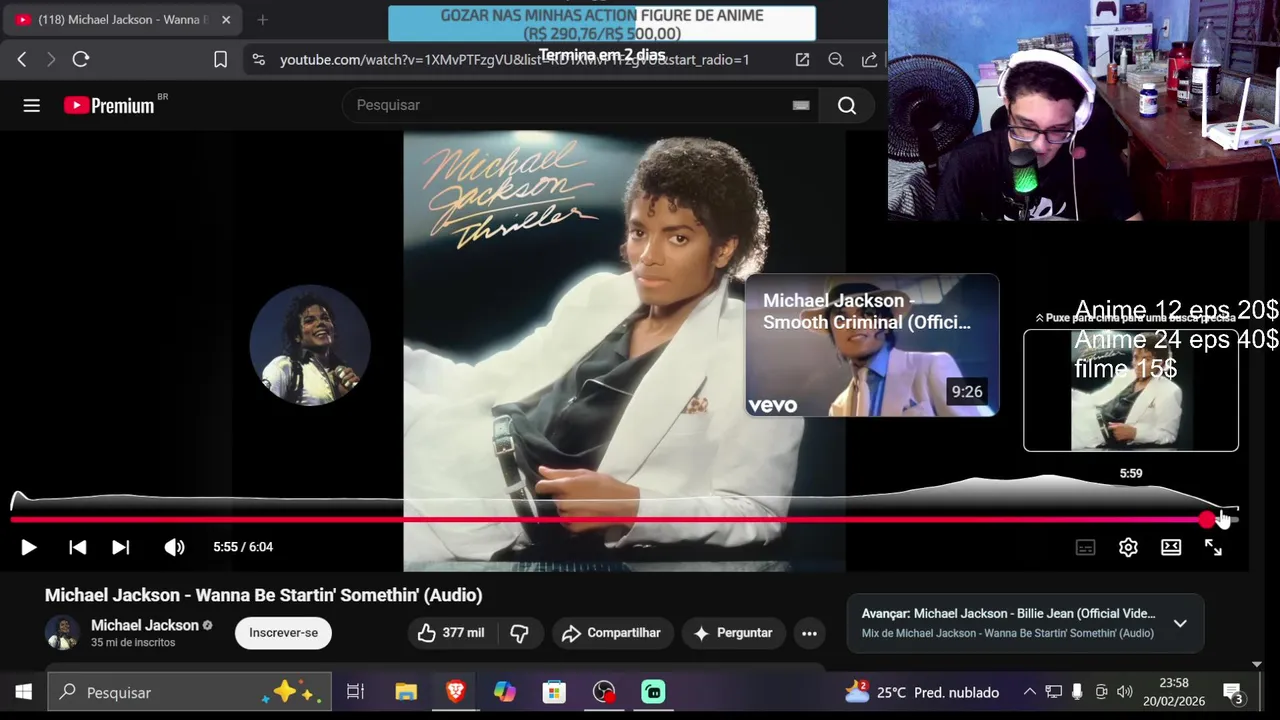Click the progress bar scrubber handle
The width and height of the screenshot is (1280, 720).
(1207, 519)
